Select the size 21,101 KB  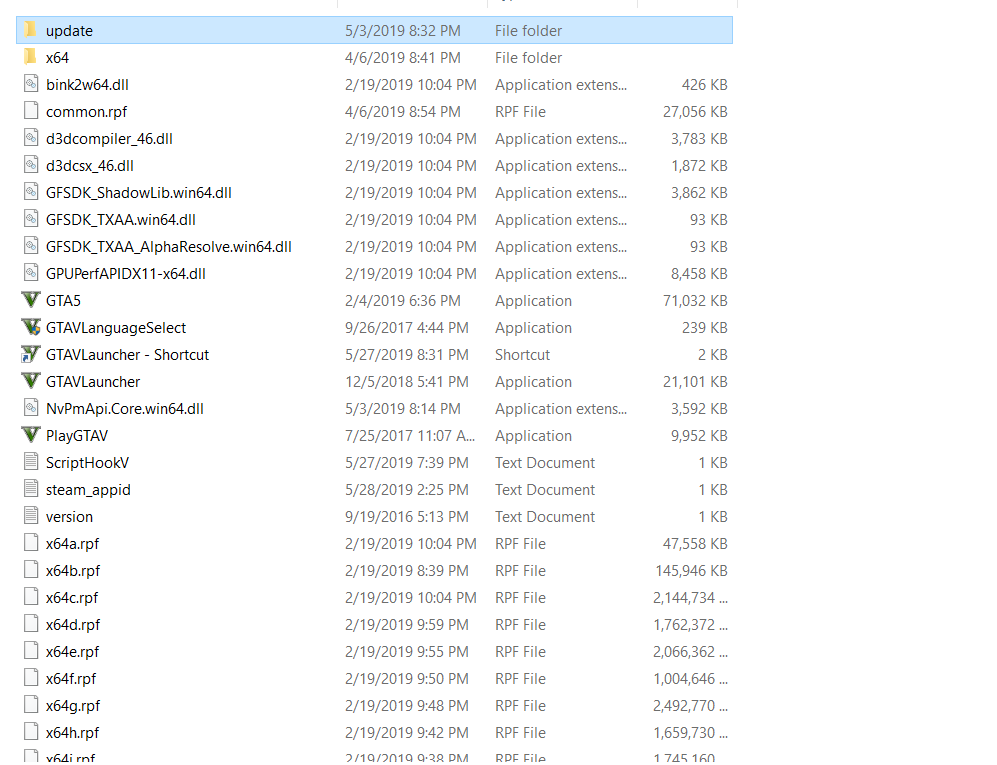[695, 382]
